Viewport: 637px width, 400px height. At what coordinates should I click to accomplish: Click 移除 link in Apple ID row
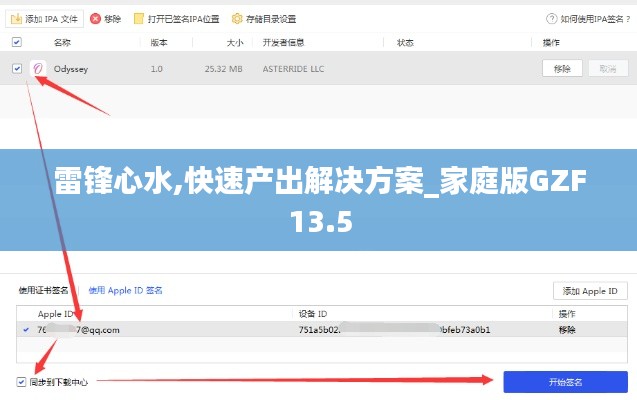pos(567,330)
